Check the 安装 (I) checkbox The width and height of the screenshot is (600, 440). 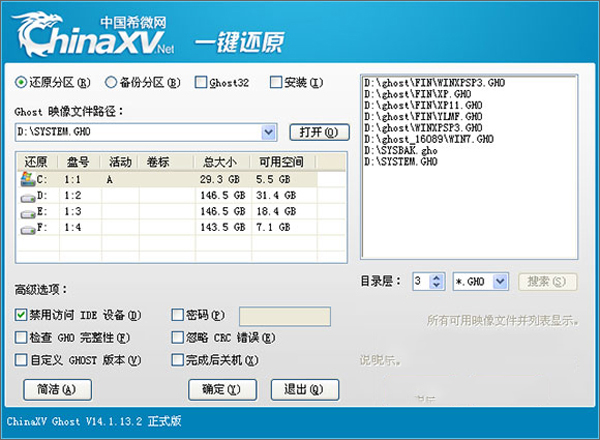(x=276, y=82)
